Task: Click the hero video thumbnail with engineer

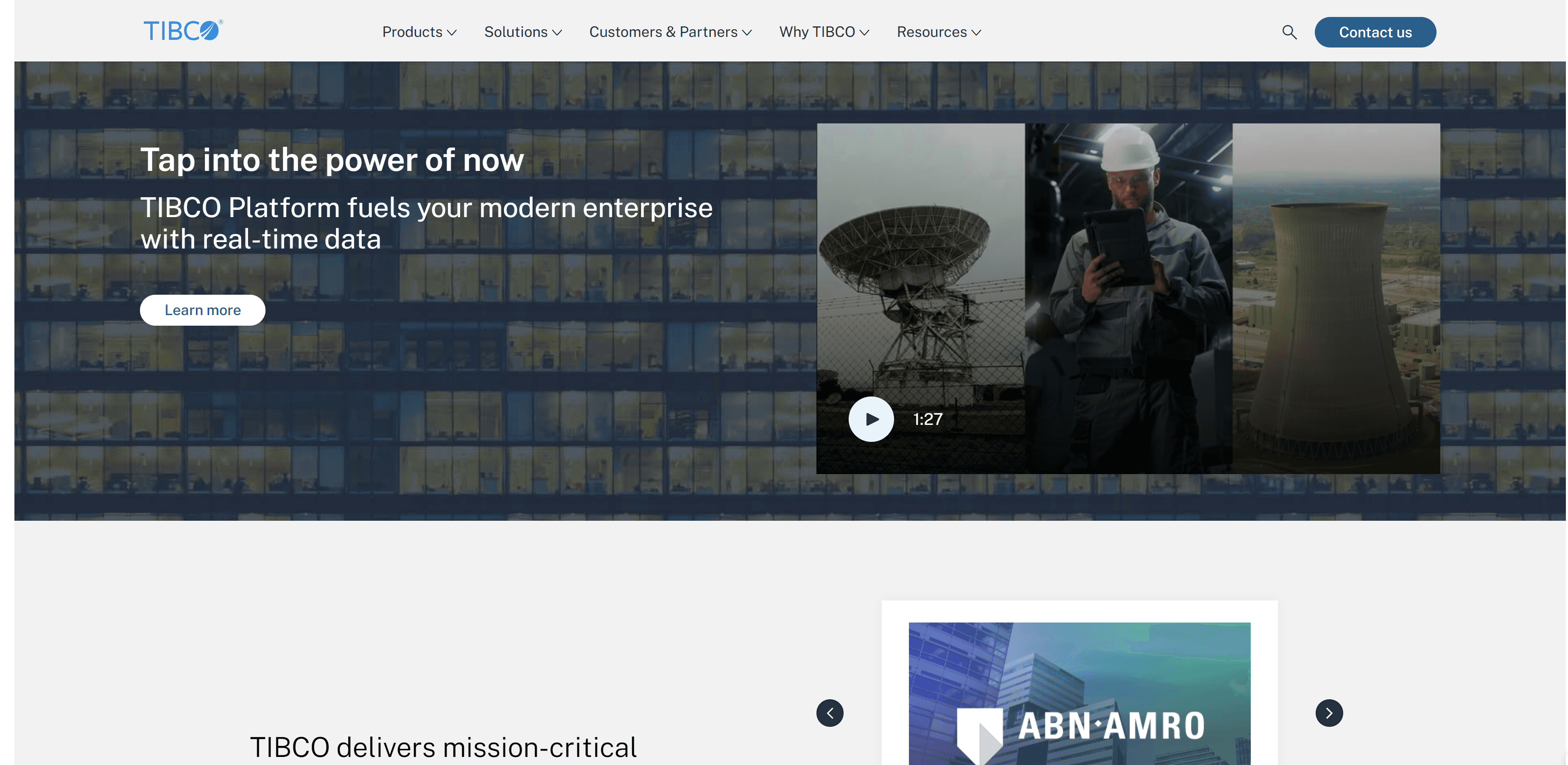Action: pyautogui.click(x=1128, y=299)
